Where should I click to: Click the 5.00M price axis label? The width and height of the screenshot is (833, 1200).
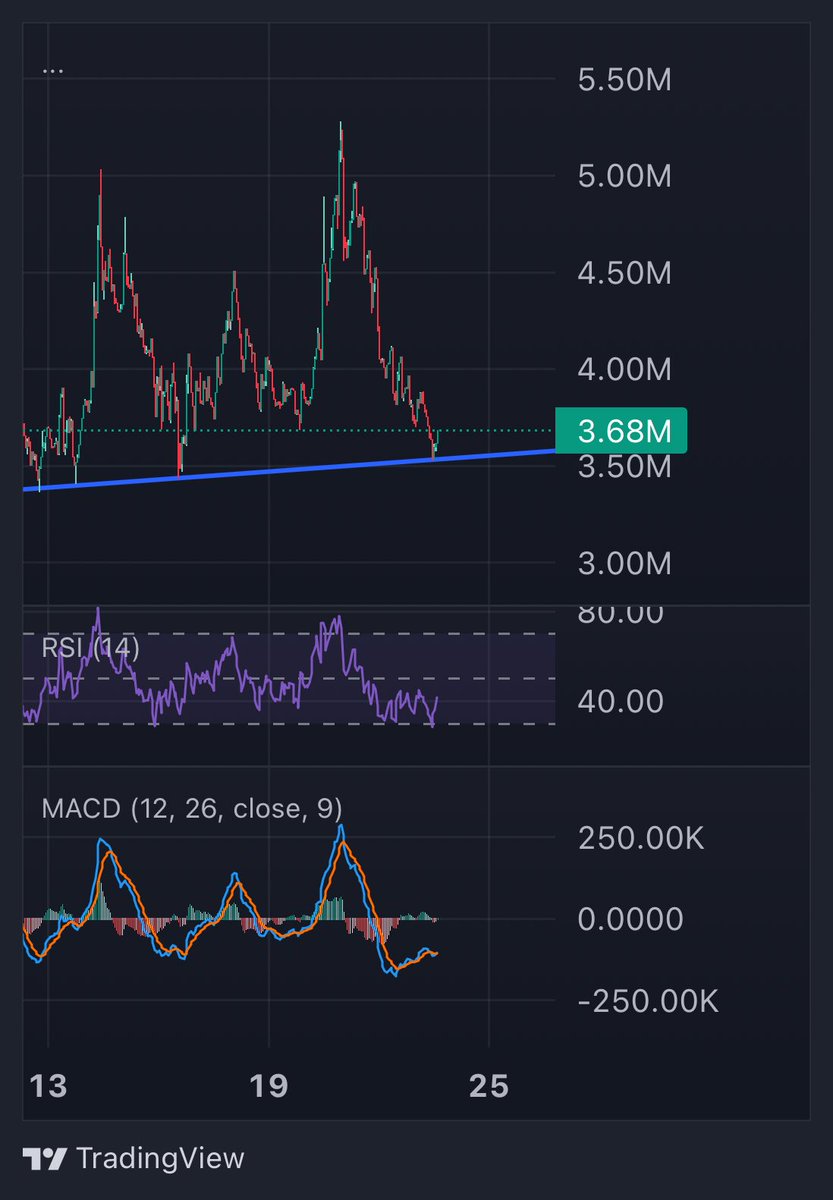tap(625, 177)
